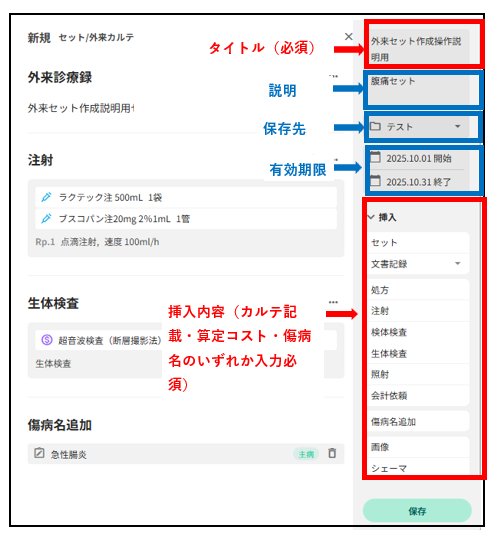Select 検体検査 in the insert list
The height and width of the screenshot is (538, 499).
[418, 332]
